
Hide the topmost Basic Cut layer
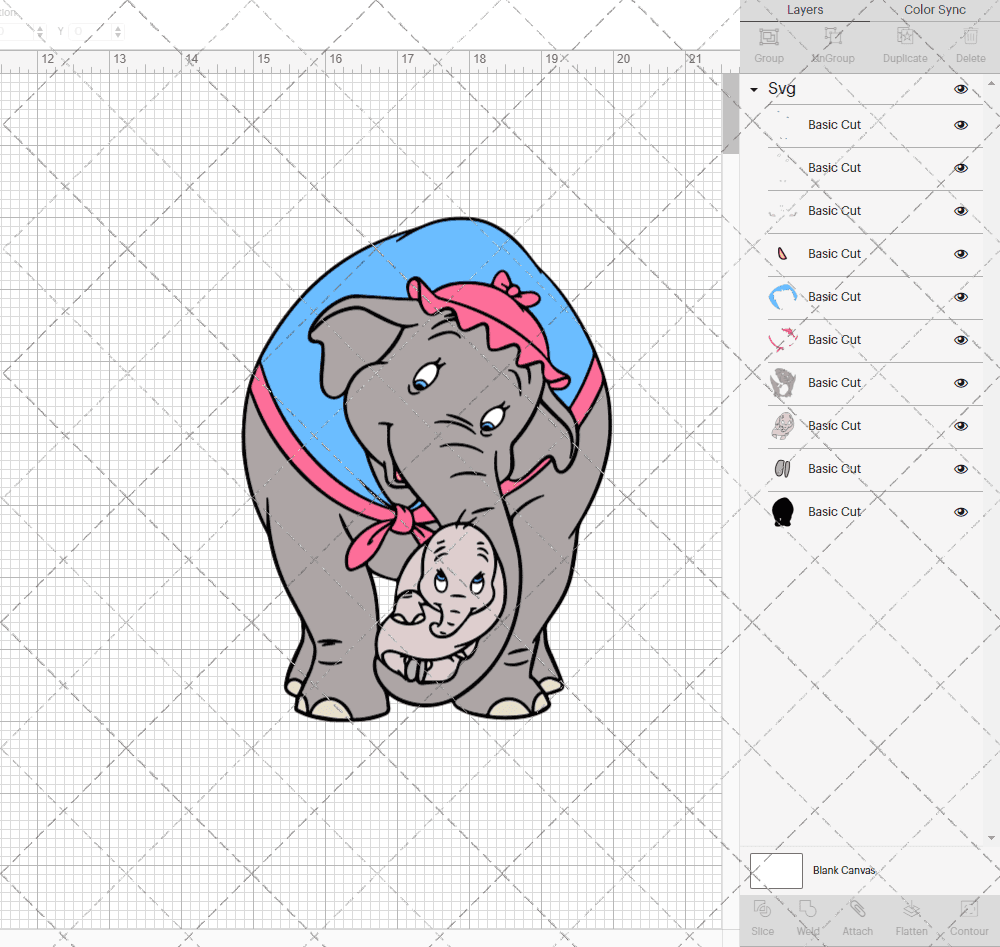(960, 125)
